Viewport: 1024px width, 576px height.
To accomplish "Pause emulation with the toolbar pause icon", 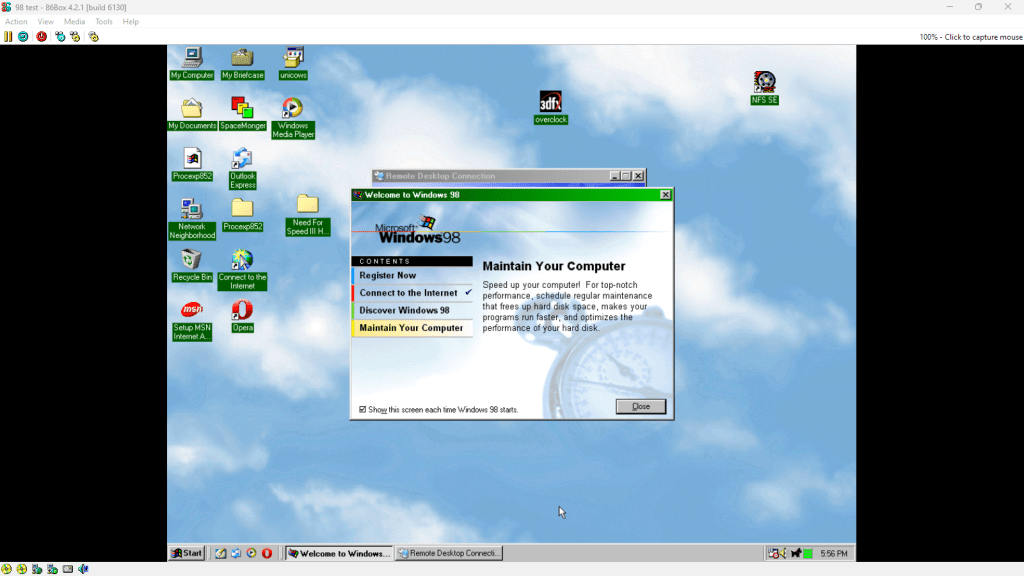I will tap(8, 36).
